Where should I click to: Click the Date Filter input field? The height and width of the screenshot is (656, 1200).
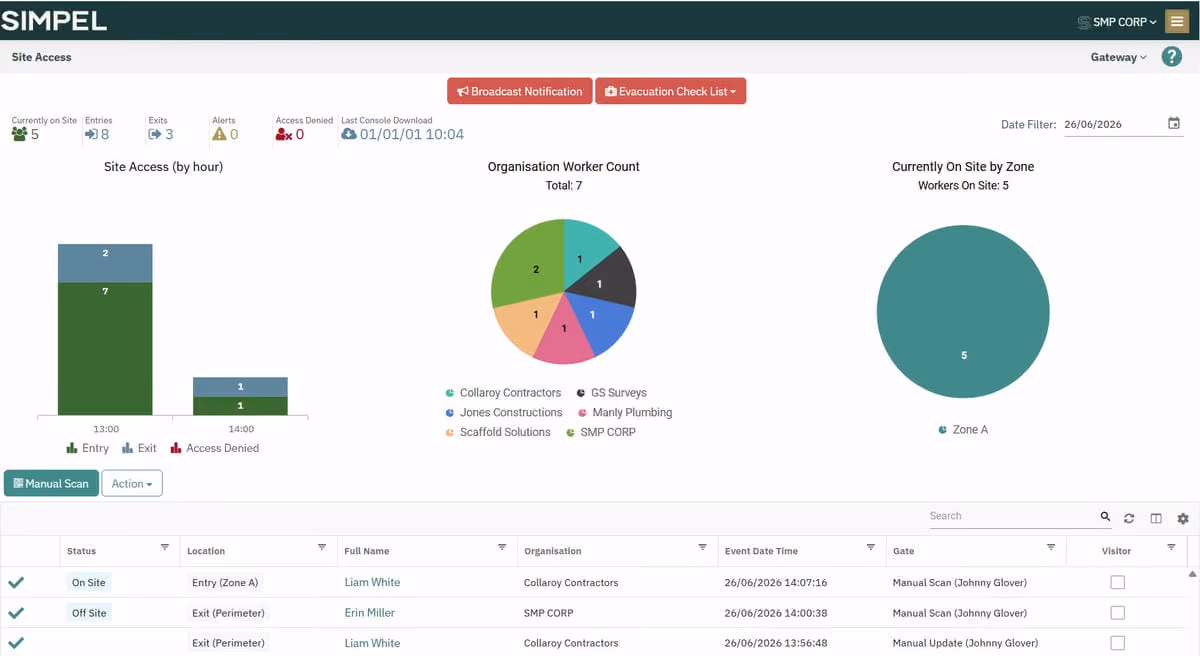1113,125
